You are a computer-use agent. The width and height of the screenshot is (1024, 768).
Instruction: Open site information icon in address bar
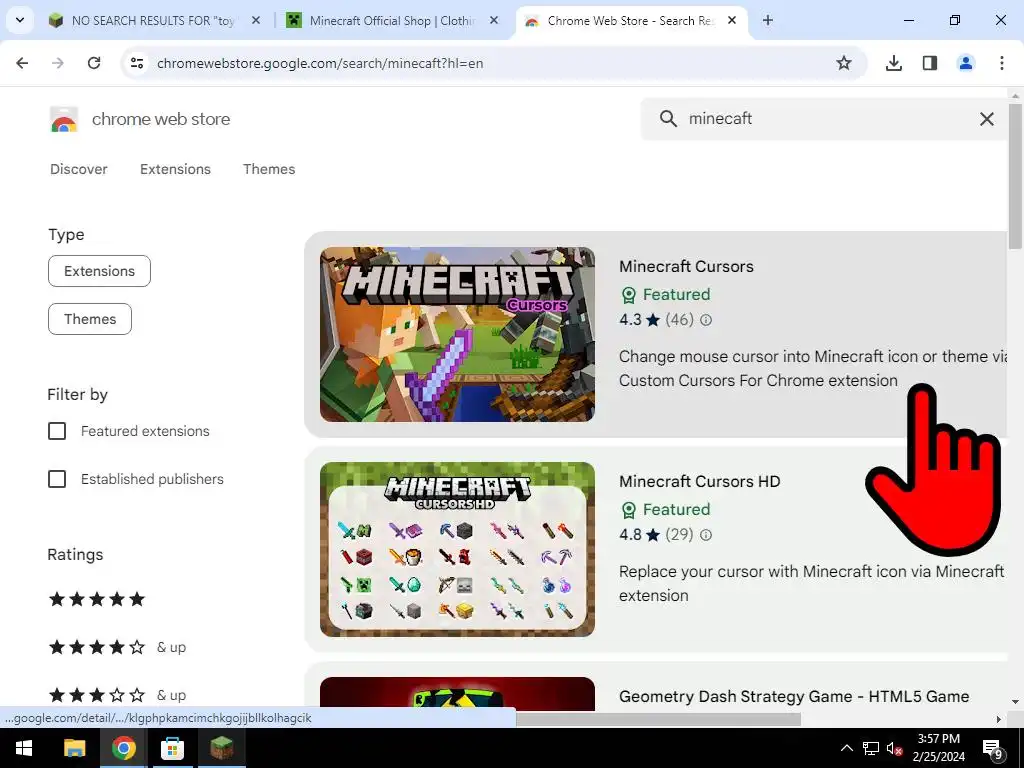point(136,63)
